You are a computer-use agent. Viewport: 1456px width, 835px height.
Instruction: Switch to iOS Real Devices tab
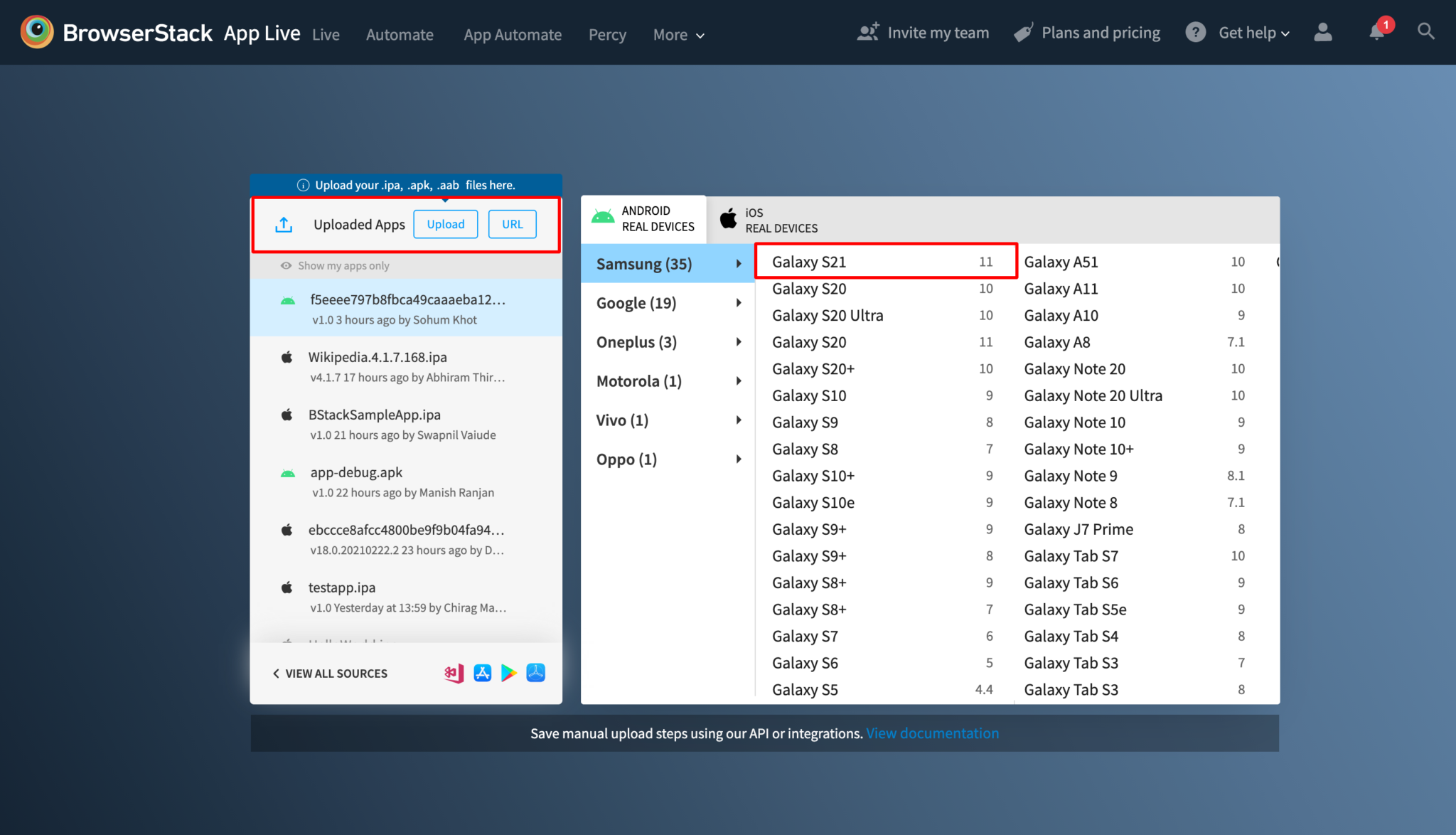click(771, 220)
